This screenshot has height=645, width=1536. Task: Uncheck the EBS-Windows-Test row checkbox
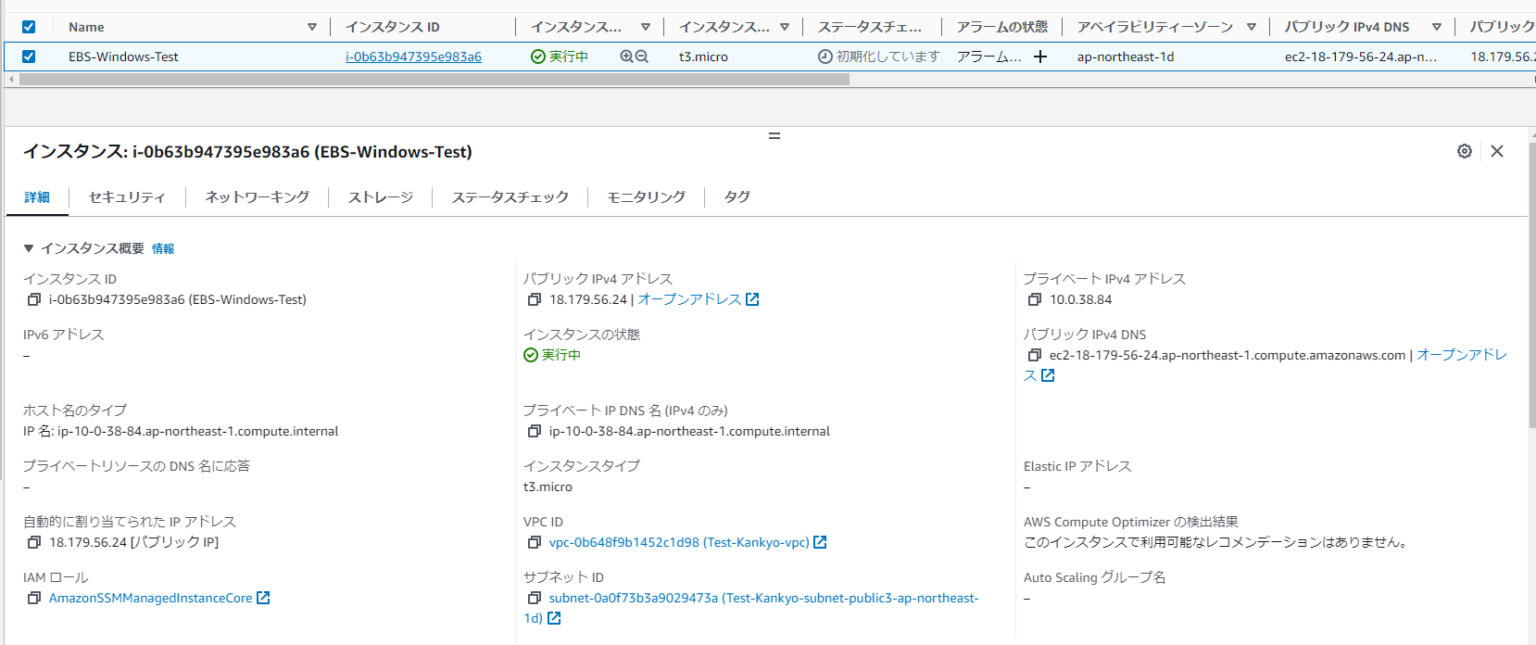pos(28,57)
